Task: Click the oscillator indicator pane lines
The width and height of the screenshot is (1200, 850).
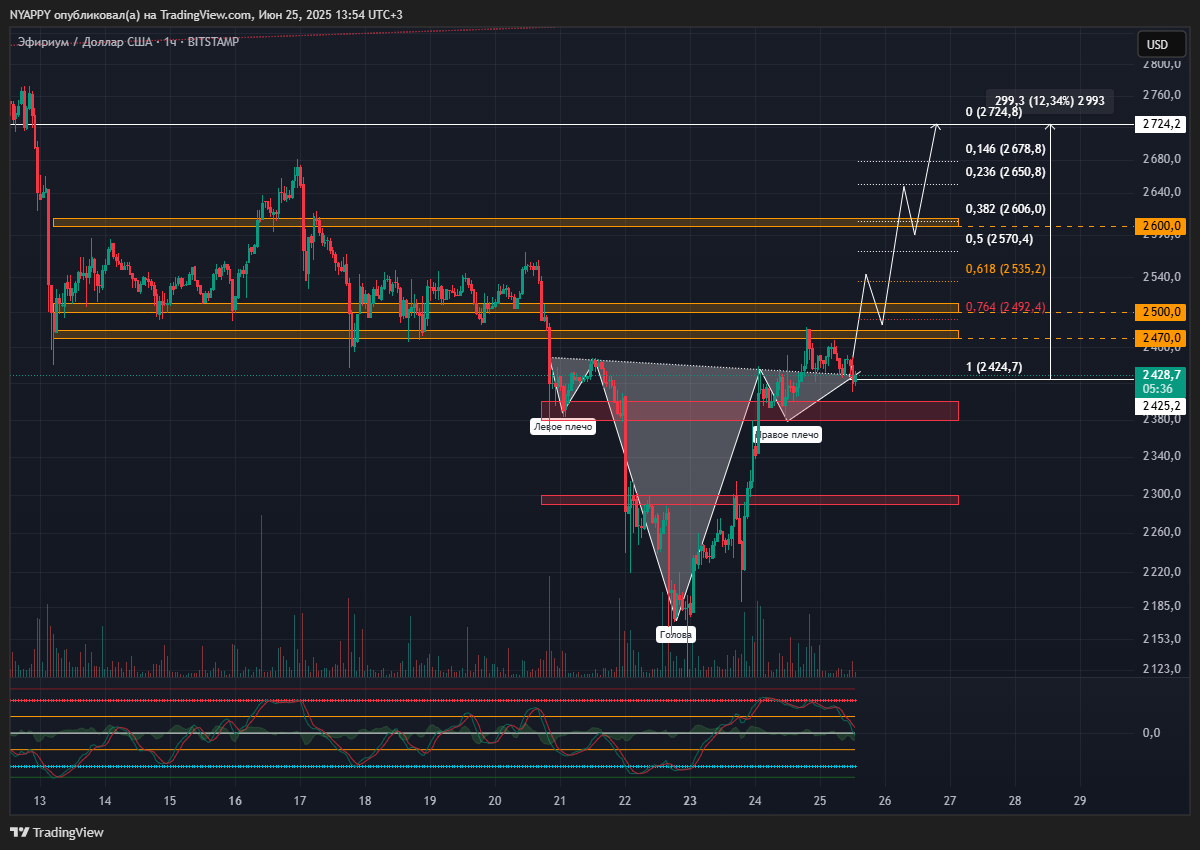Action: pyautogui.click(x=433, y=733)
